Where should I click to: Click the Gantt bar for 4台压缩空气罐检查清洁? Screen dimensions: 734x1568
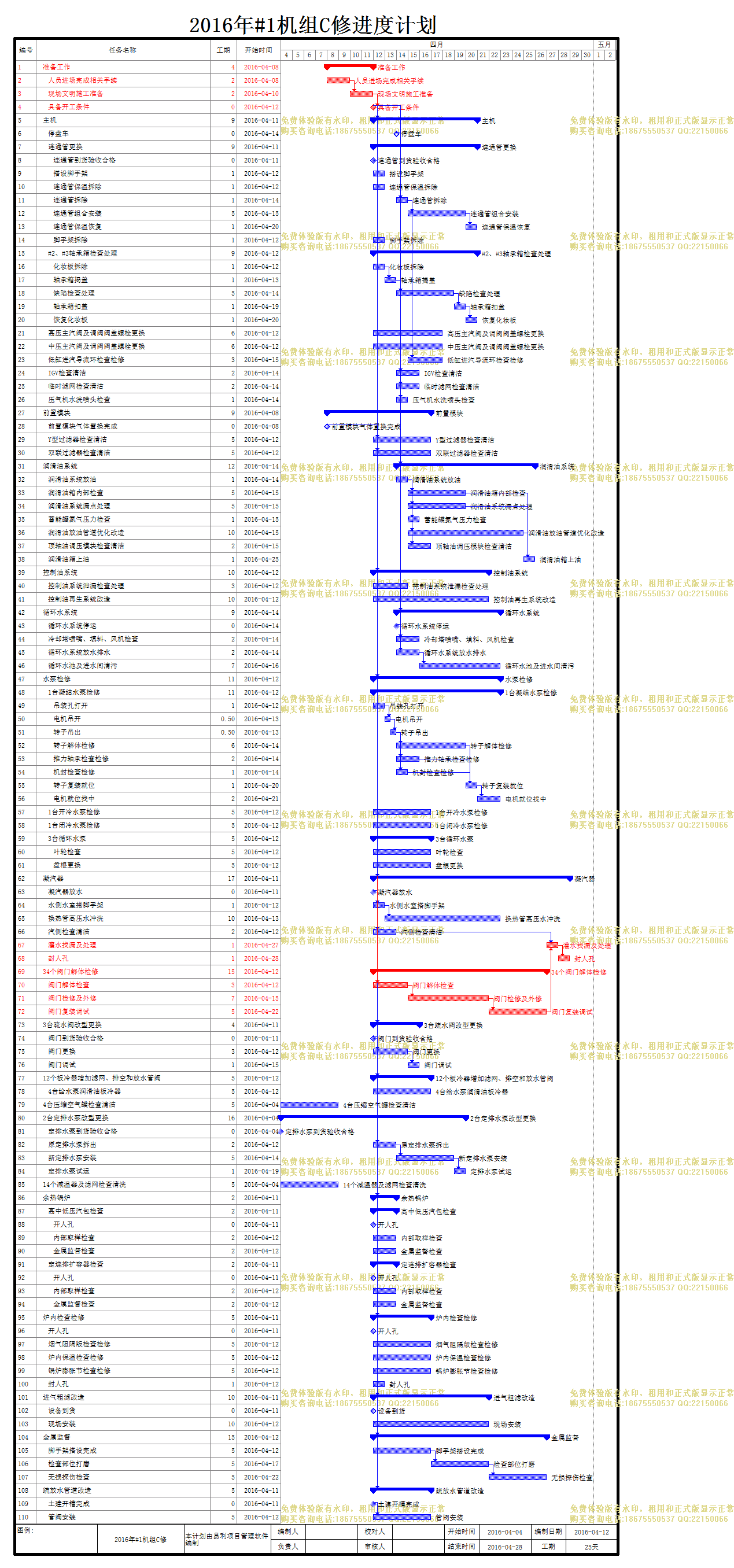[309, 1105]
